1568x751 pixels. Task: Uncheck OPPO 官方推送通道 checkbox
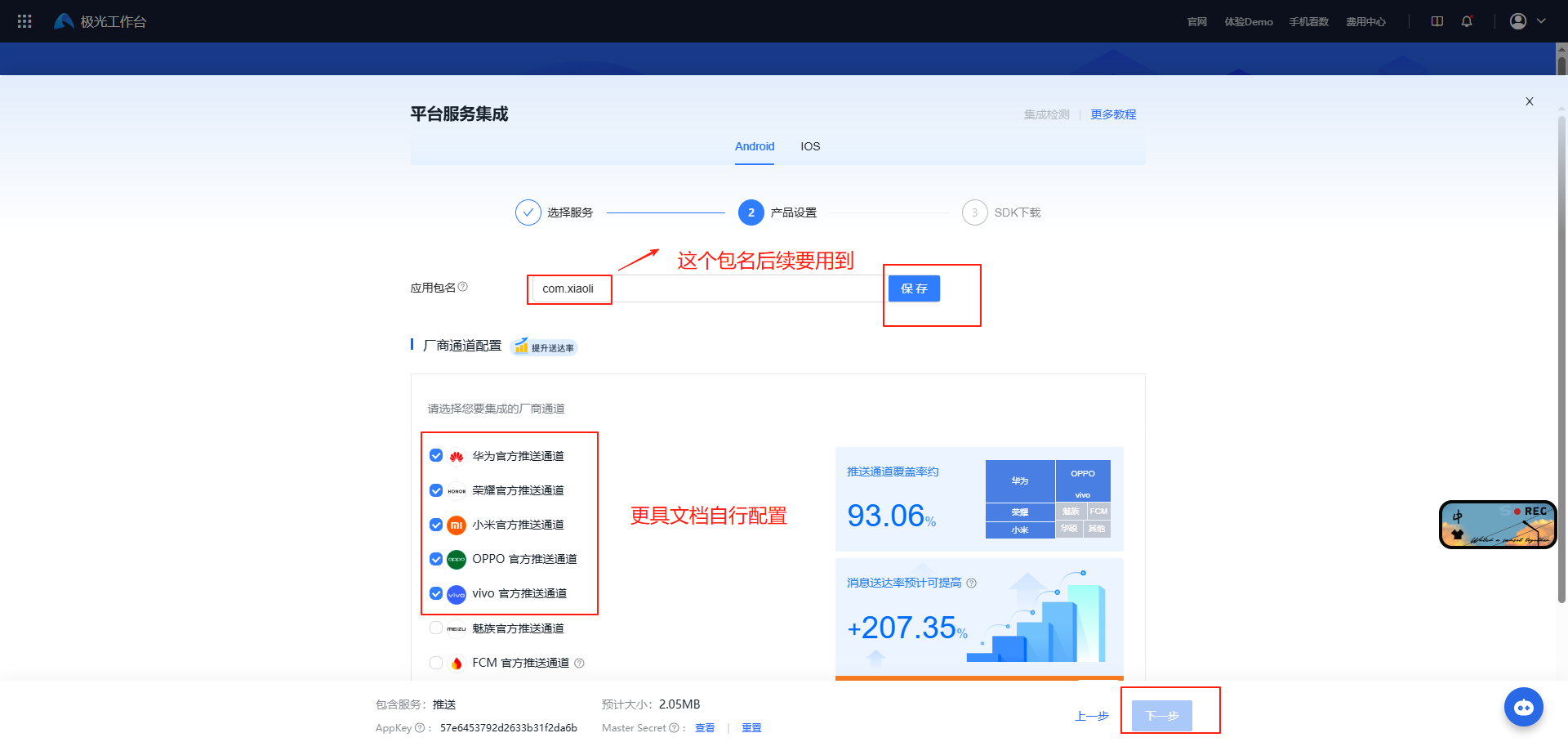tap(436, 559)
